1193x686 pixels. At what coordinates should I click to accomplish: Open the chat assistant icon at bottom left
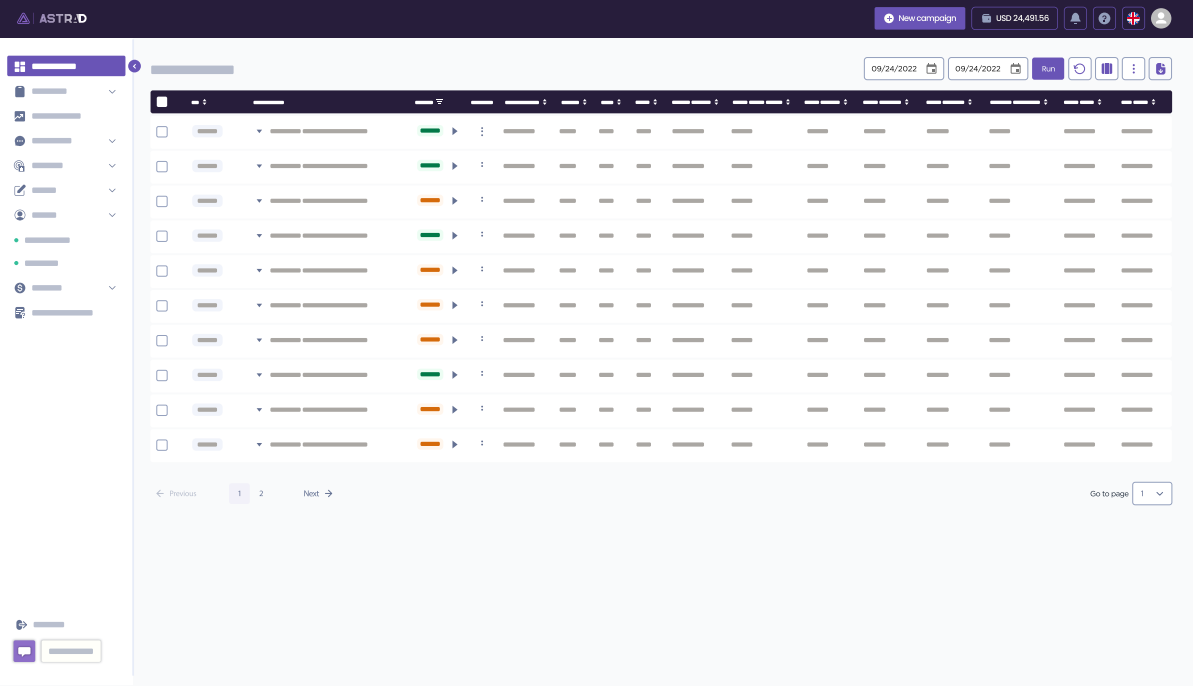(24, 651)
